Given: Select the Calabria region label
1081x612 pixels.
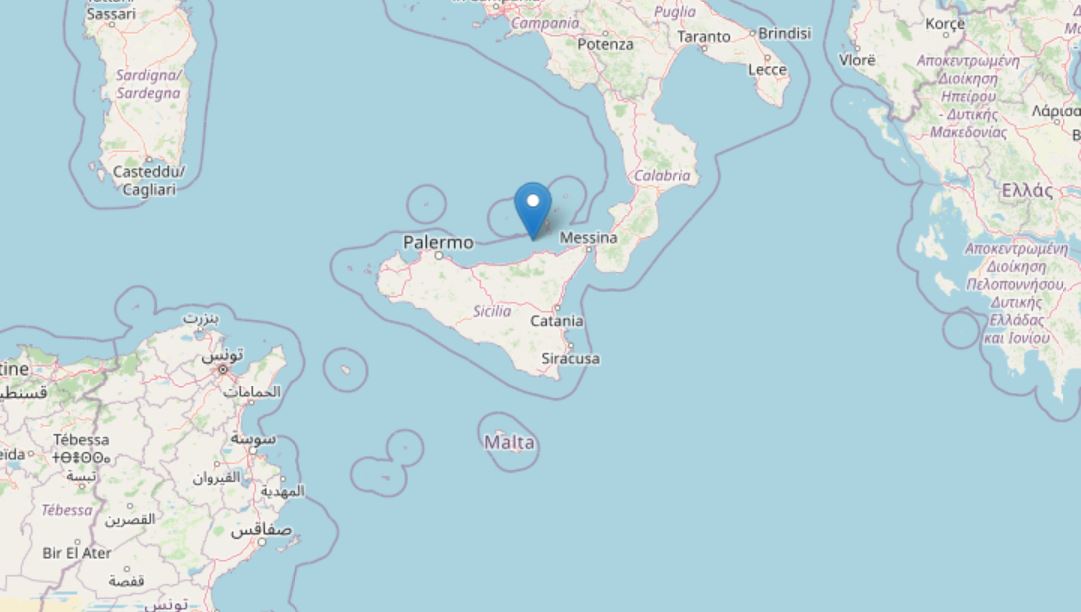Looking at the screenshot, I should [x=662, y=176].
